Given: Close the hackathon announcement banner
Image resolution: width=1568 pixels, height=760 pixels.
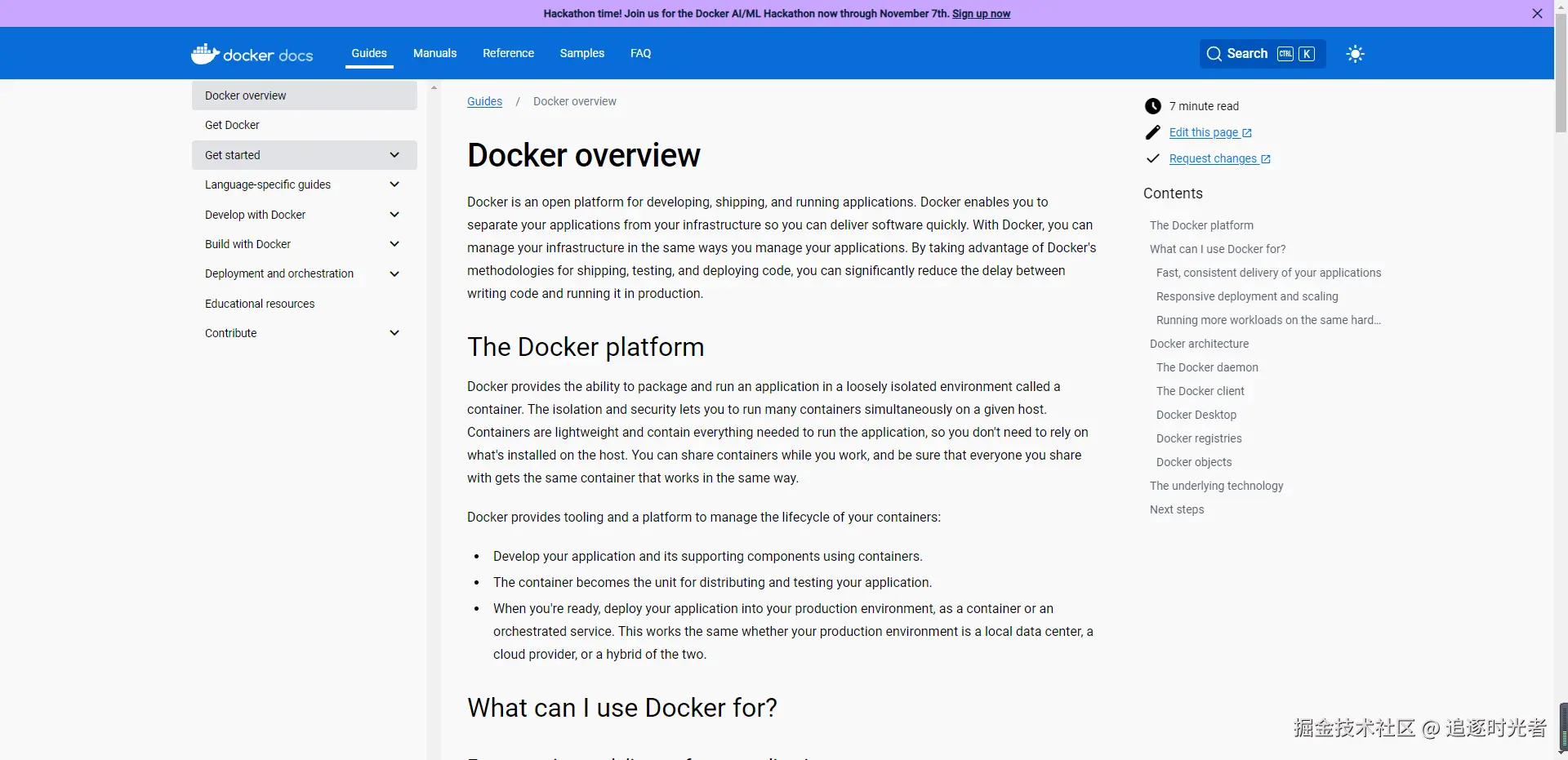Looking at the screenshot, I should 1537,14.
